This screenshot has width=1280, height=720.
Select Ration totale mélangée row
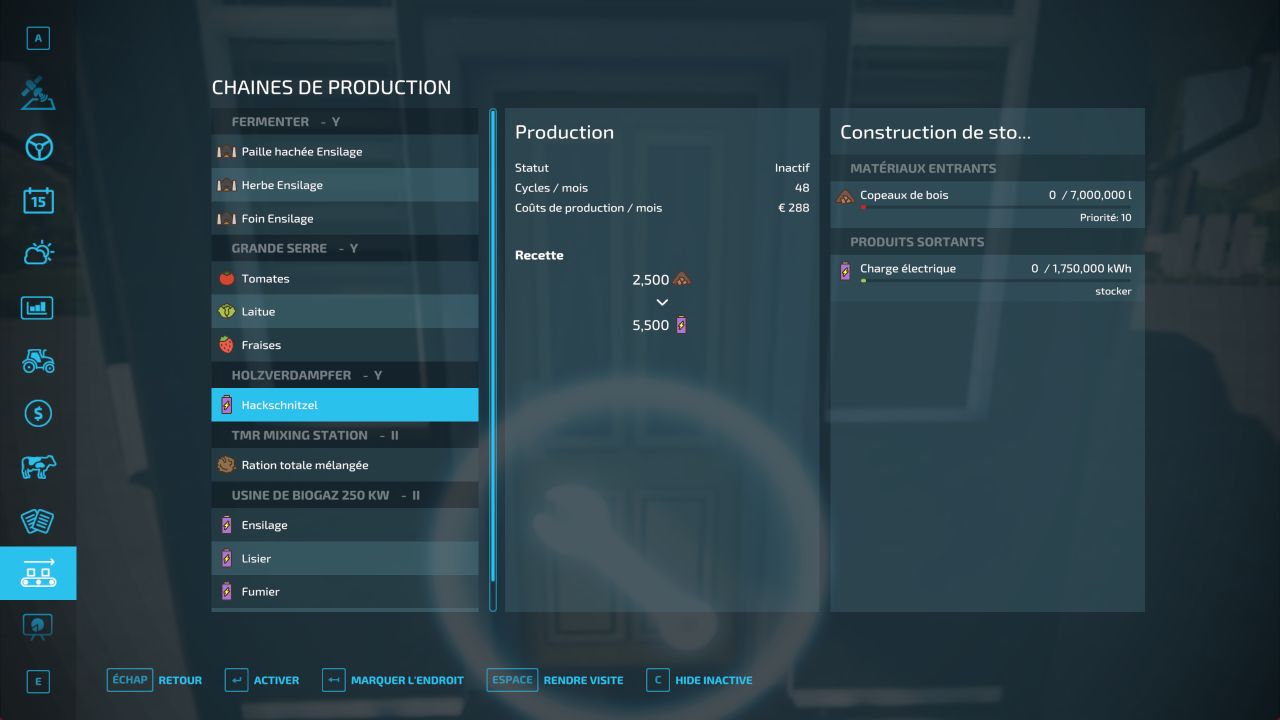345,465
